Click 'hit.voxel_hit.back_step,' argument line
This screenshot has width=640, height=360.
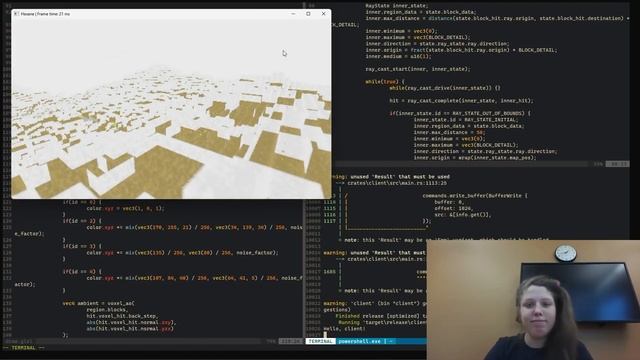[x=122, y=316]
